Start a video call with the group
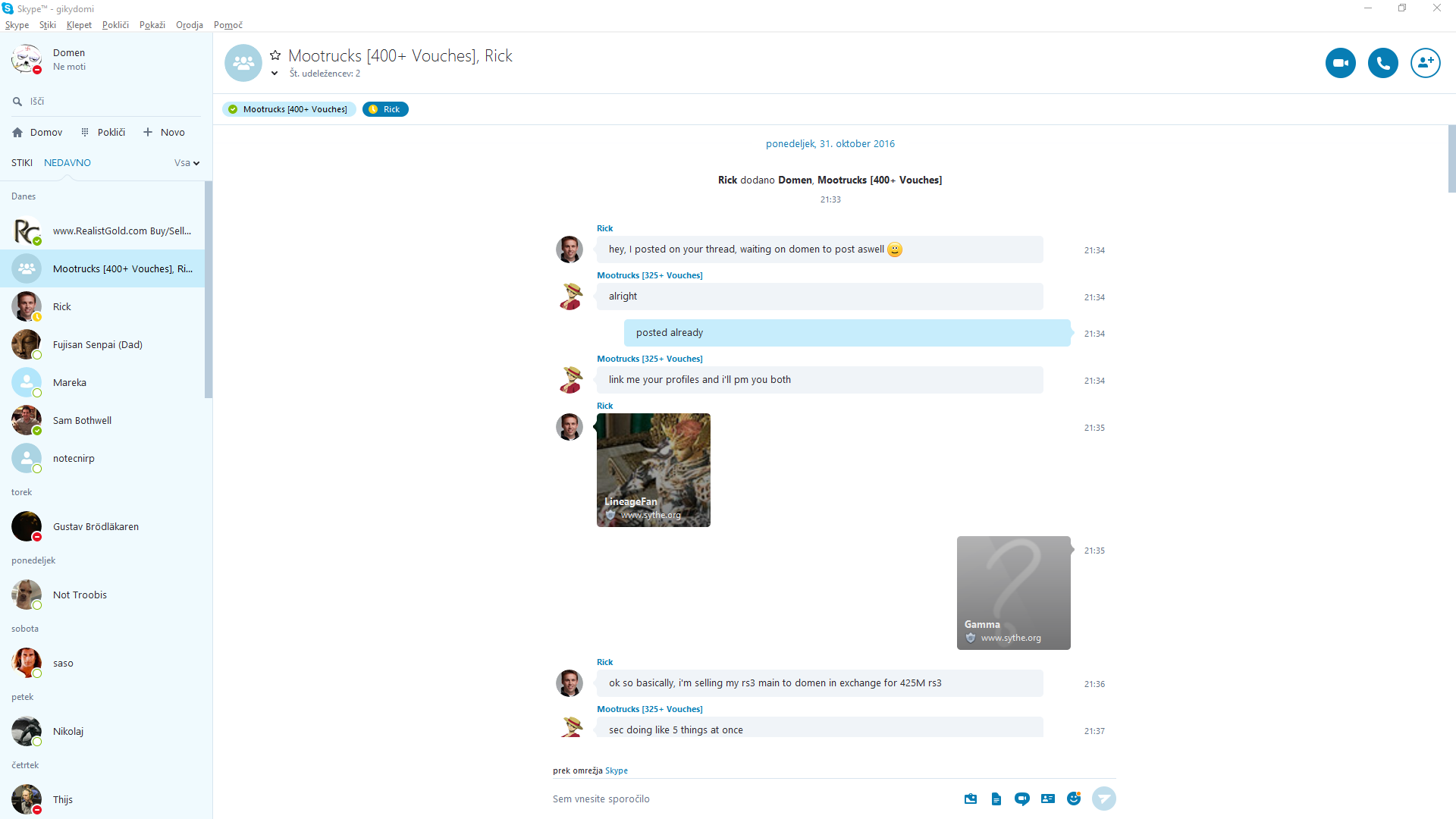The width and height of the screenshot is (1456, 819). [x=1340, y=63]
